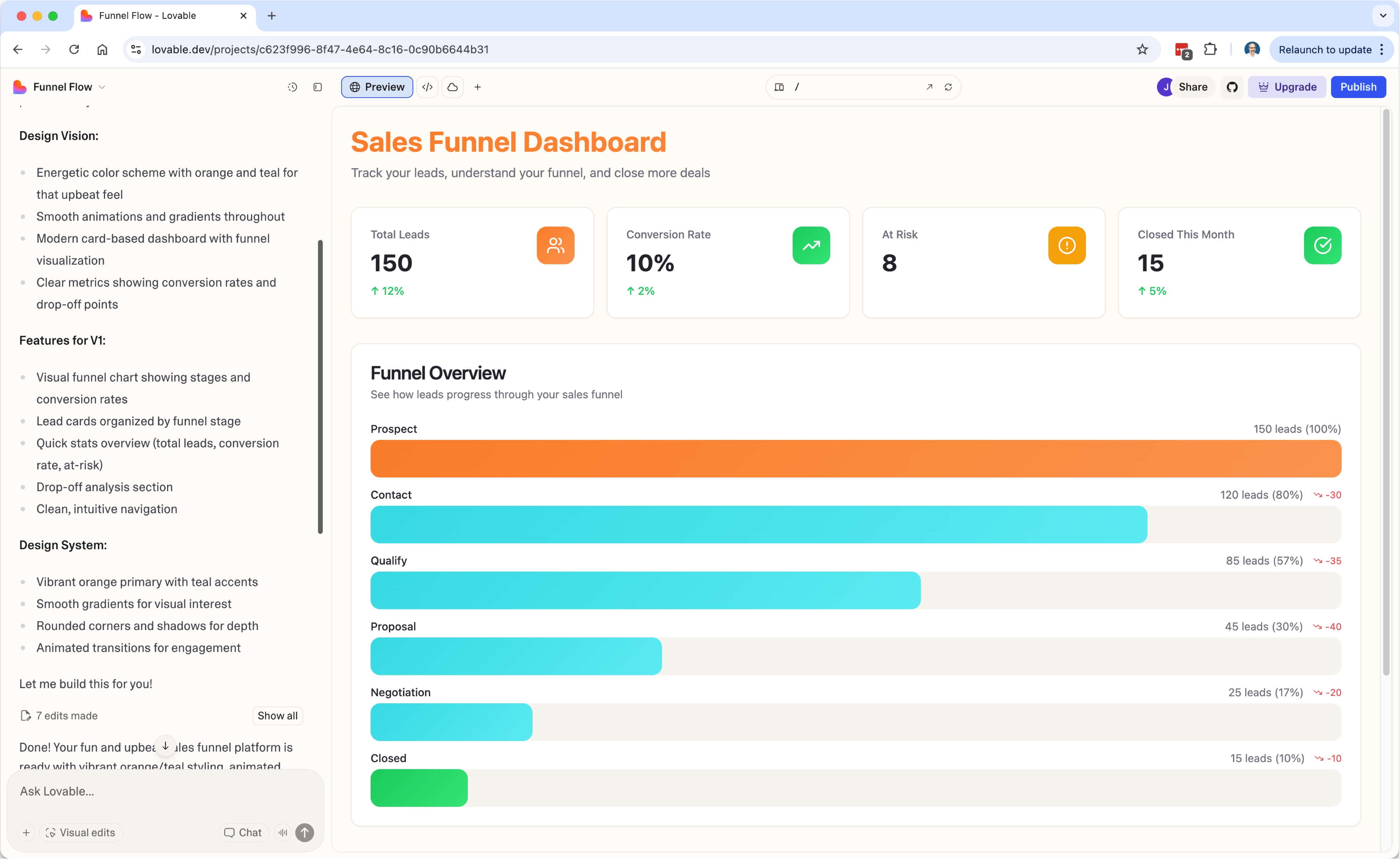Toggle Visual edits mode
This screenshot has height=859, width=1400.
click(x=81, y=832)
